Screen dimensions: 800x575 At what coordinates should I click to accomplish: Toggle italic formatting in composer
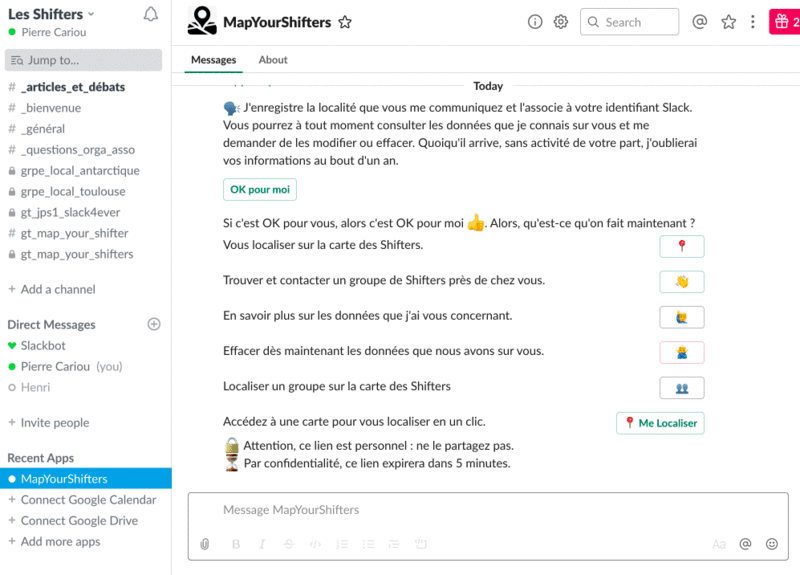(x=262, y=544)
